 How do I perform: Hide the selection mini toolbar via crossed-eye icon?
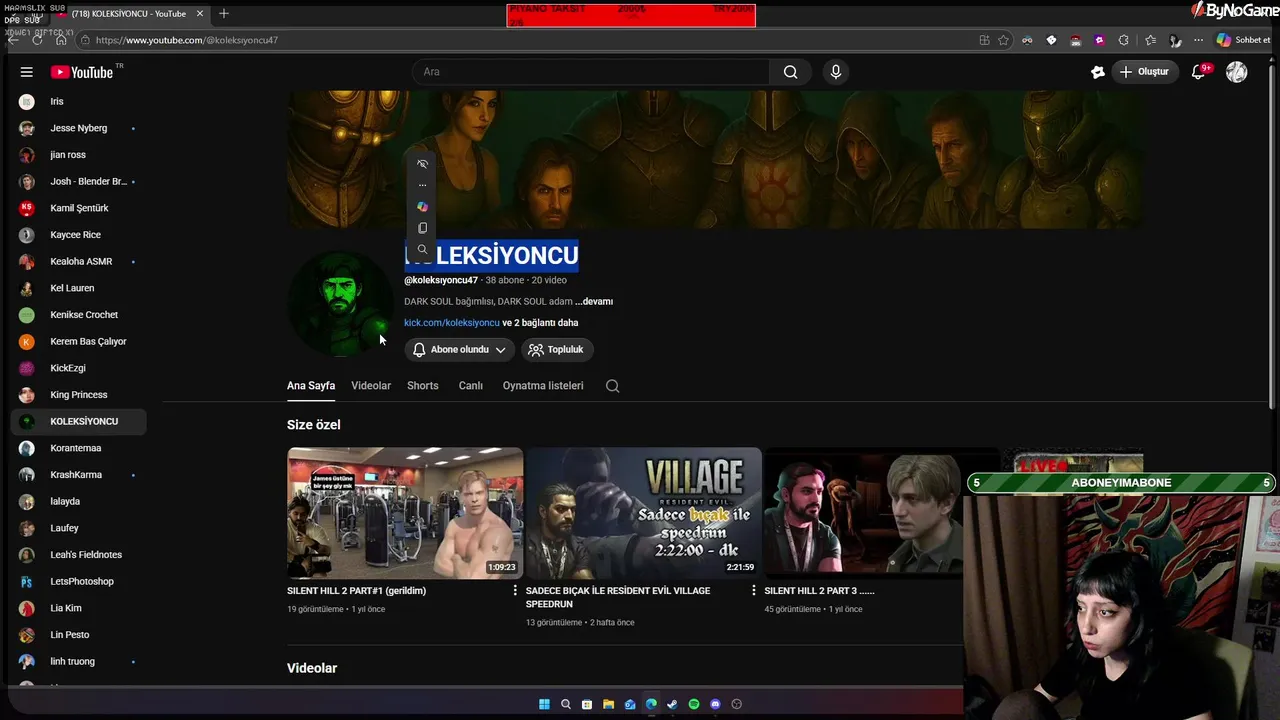(x=422, y=164)
